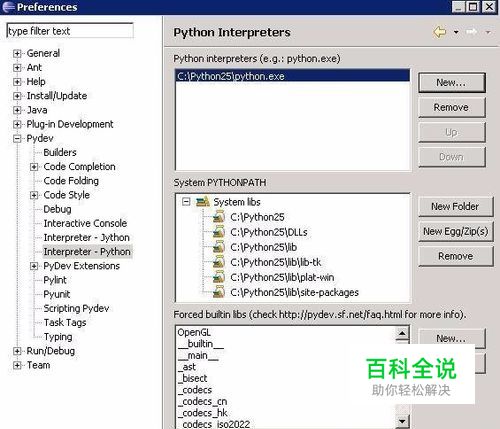Expand the Team preferences node

tap(17, 365)
